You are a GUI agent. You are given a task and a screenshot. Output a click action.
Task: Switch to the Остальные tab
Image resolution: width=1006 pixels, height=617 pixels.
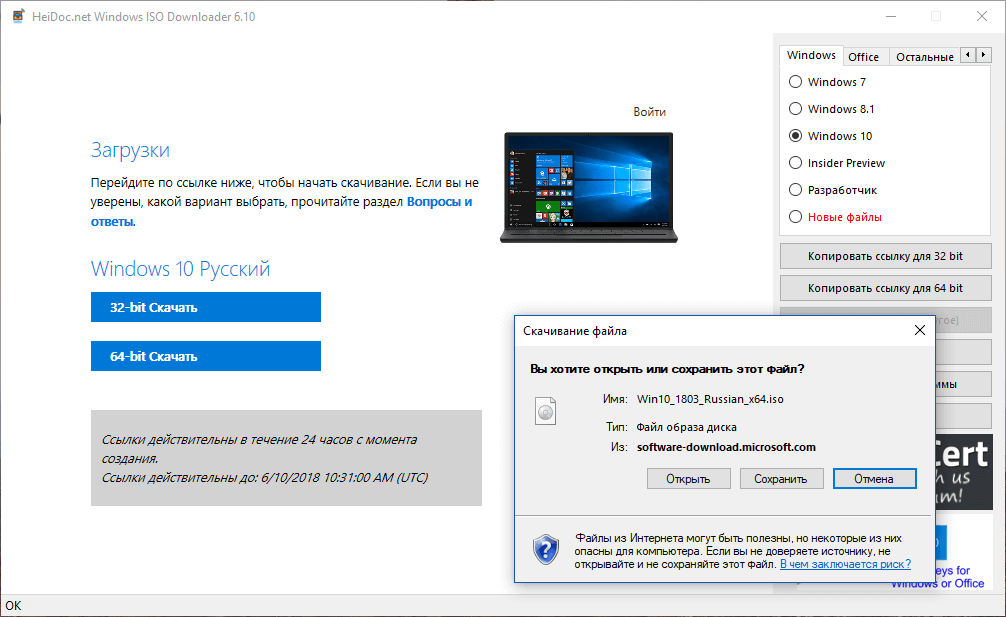[923, 56]
